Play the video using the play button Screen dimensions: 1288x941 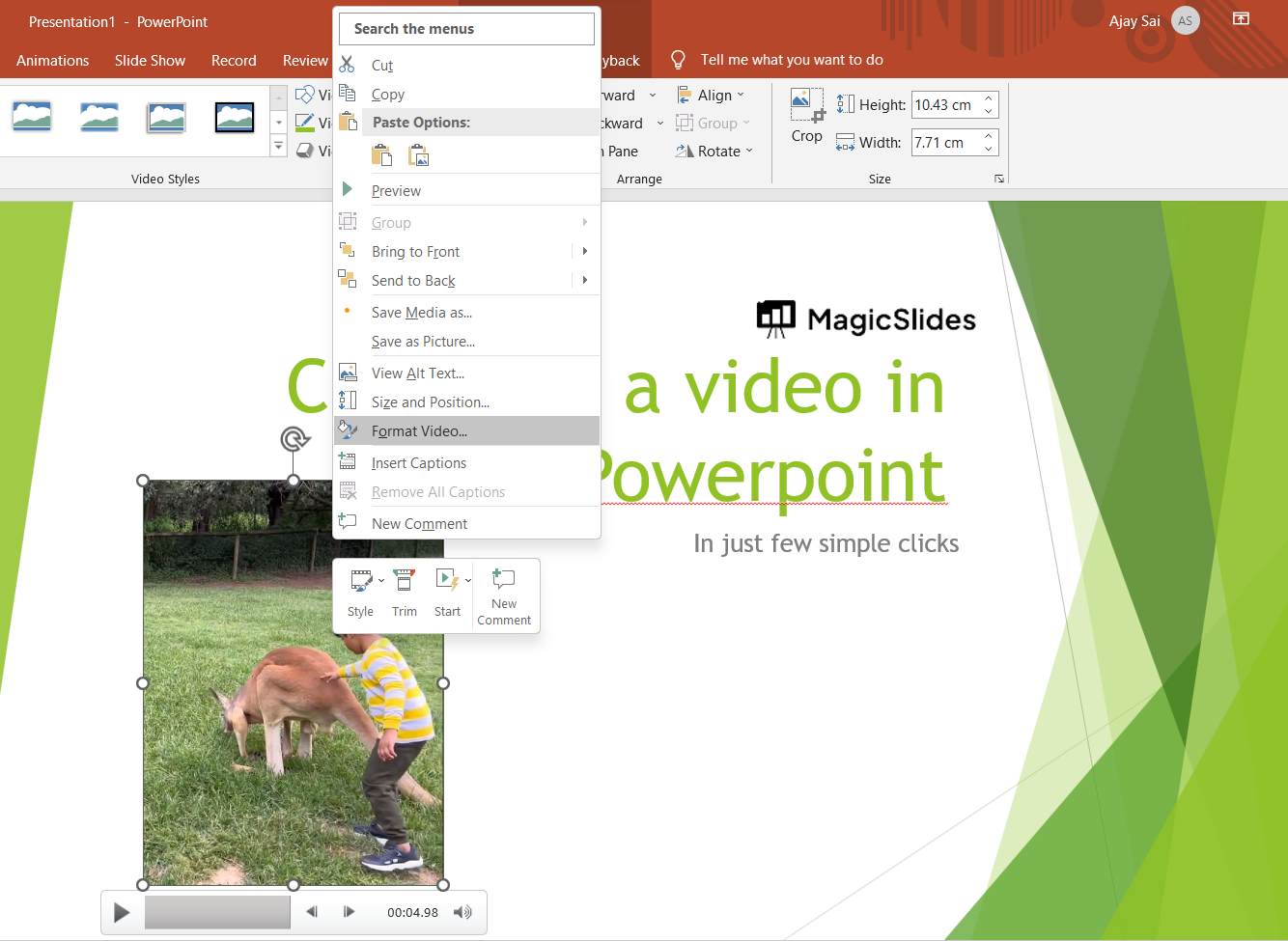coord(122,912)
